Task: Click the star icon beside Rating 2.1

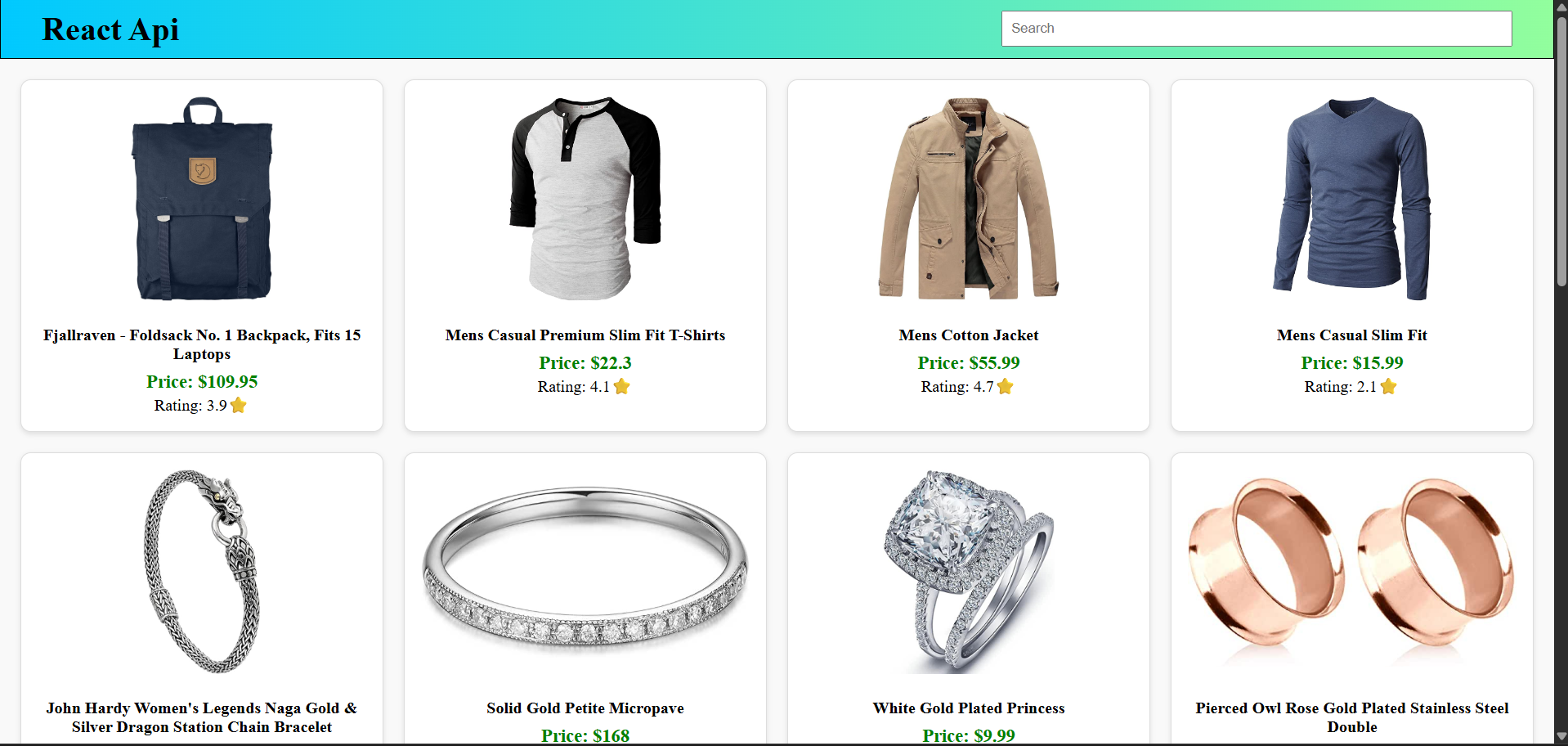Action: pyautogui.click(x=1389, y=387)
